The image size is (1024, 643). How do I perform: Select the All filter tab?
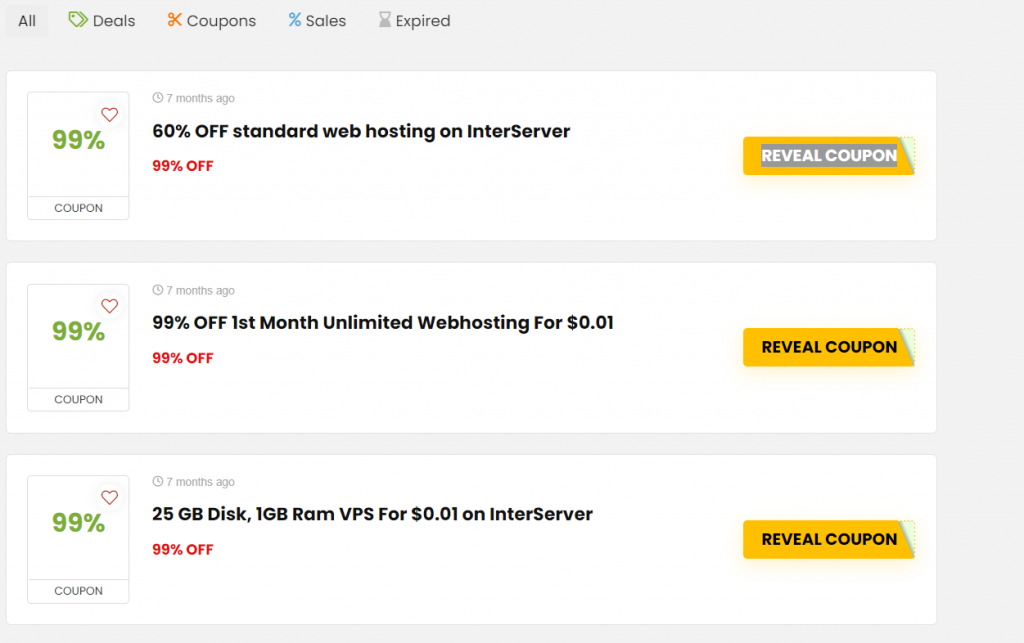[27, 21]
